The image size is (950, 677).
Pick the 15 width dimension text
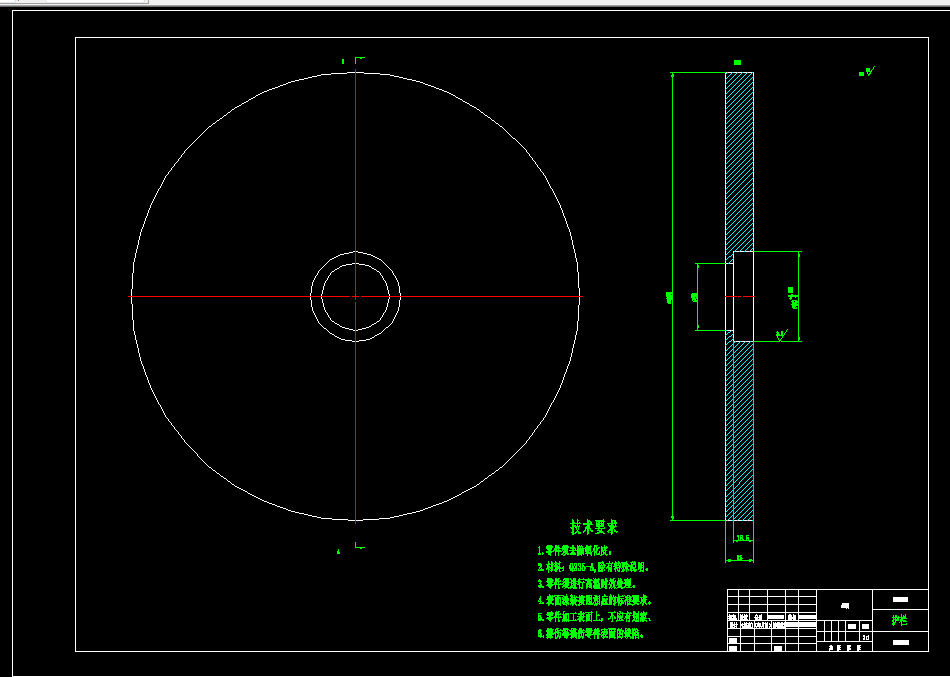pyautogui.click(x=740, y=557)
